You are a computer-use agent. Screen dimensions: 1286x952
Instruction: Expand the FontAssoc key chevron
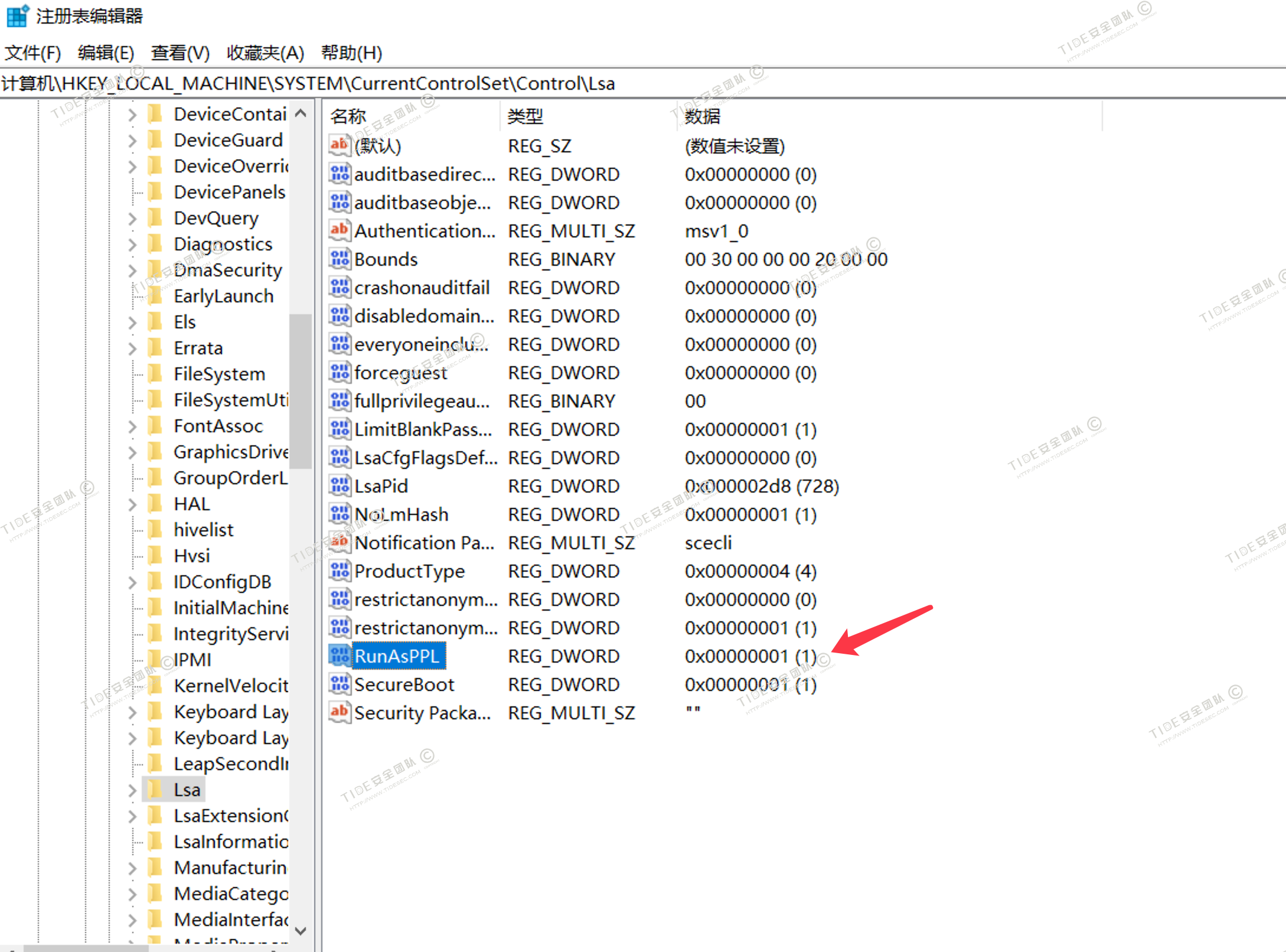click(x=132, y=426)
